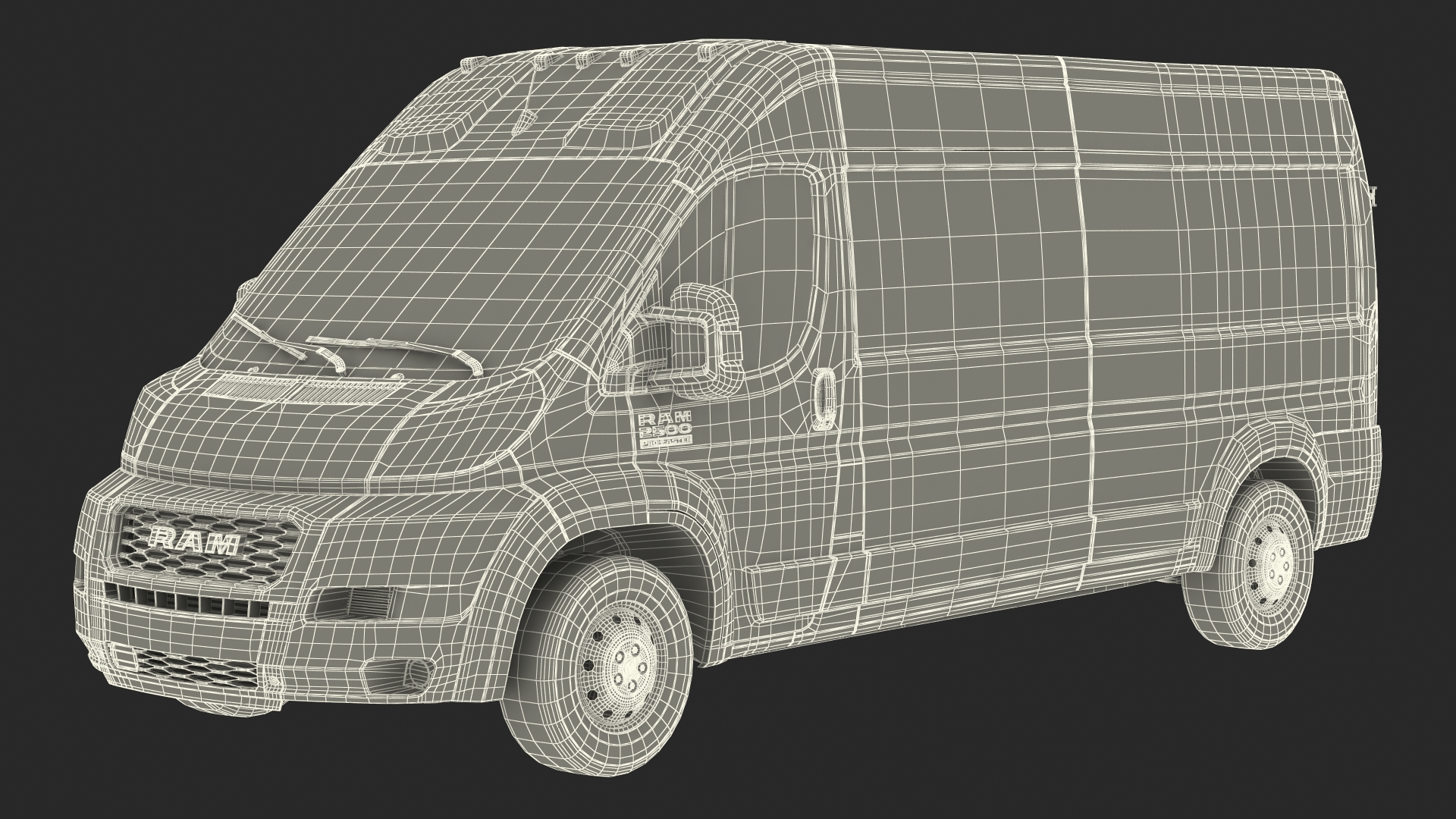Click the RAM 2500 ProMaster door badge

click(665, 431)
